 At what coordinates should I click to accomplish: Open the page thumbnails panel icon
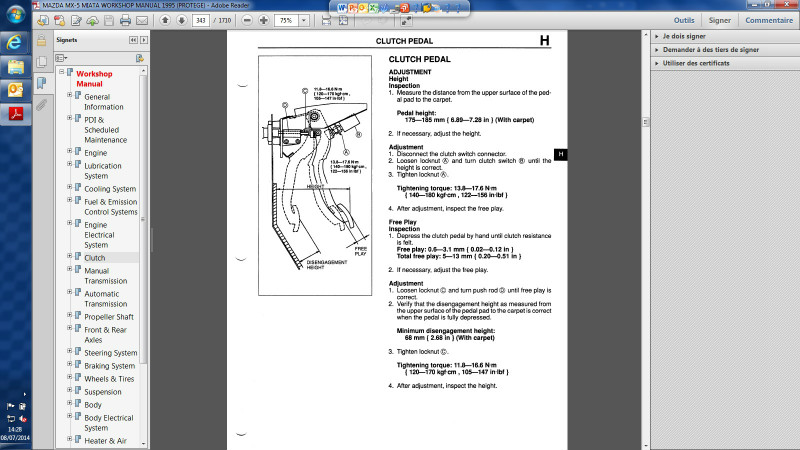[x=41, y=62]
